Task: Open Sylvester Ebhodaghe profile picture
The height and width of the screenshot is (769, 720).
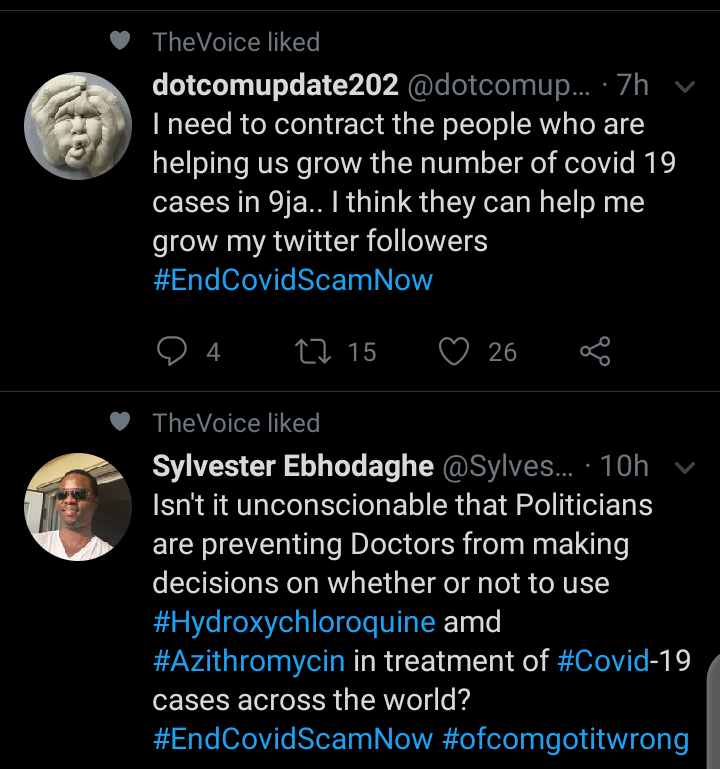Action: click(x=78, y=507)
